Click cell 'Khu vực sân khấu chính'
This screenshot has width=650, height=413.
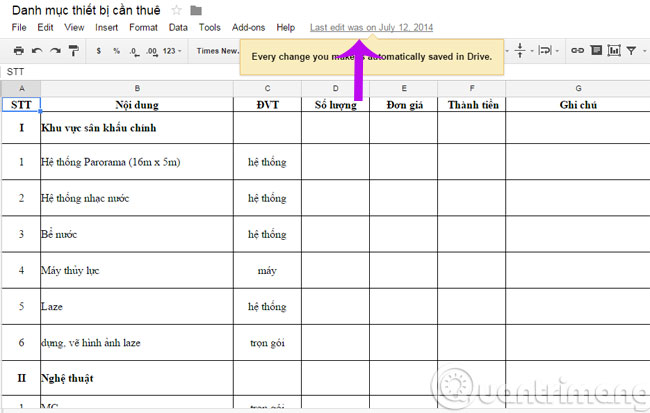tap(137, 128)
